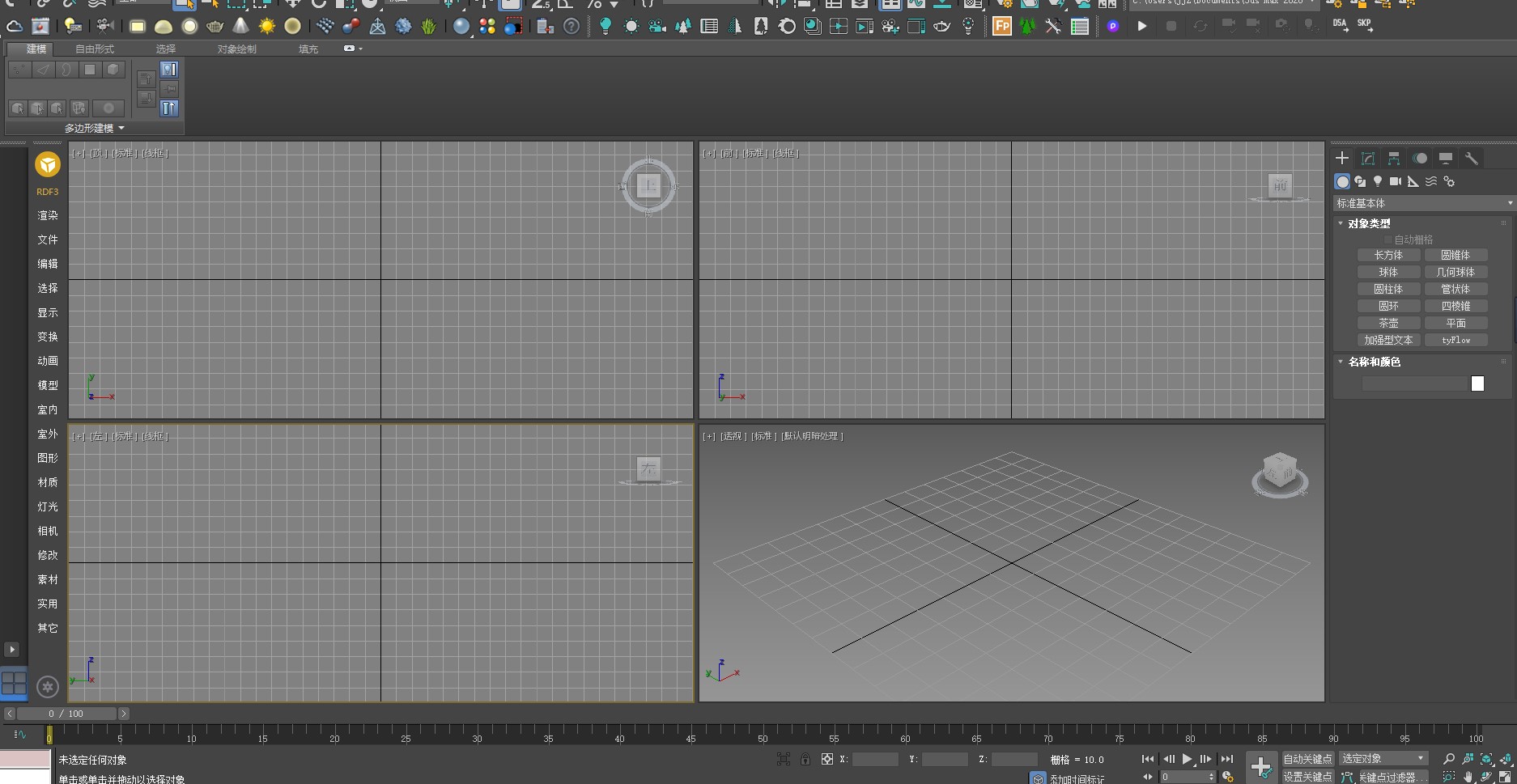Expand the 多边形建模 ribbon panel dropdown
The image size is (1517, 784).
[x=95, y=128]
